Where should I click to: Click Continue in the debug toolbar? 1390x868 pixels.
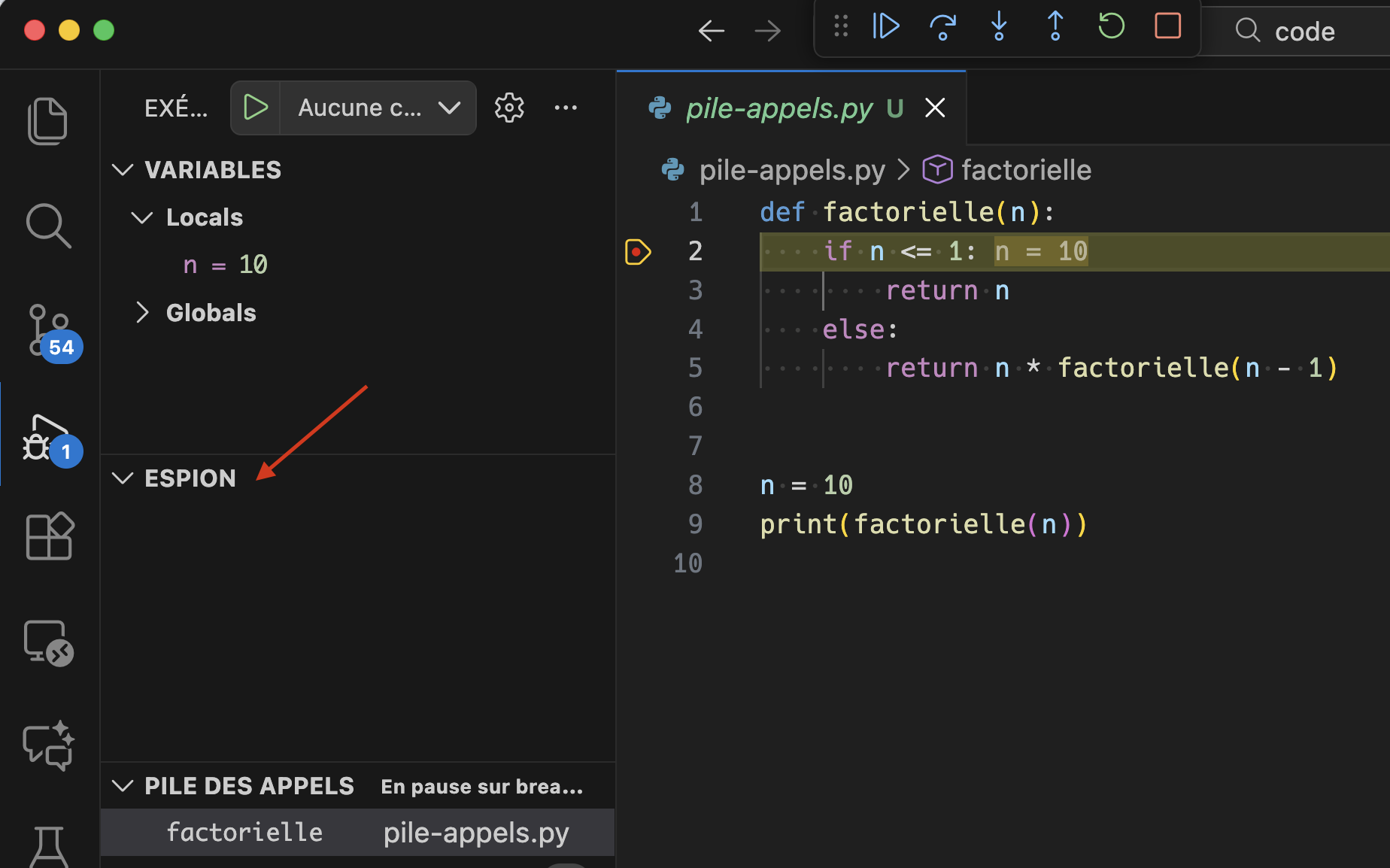886,26
